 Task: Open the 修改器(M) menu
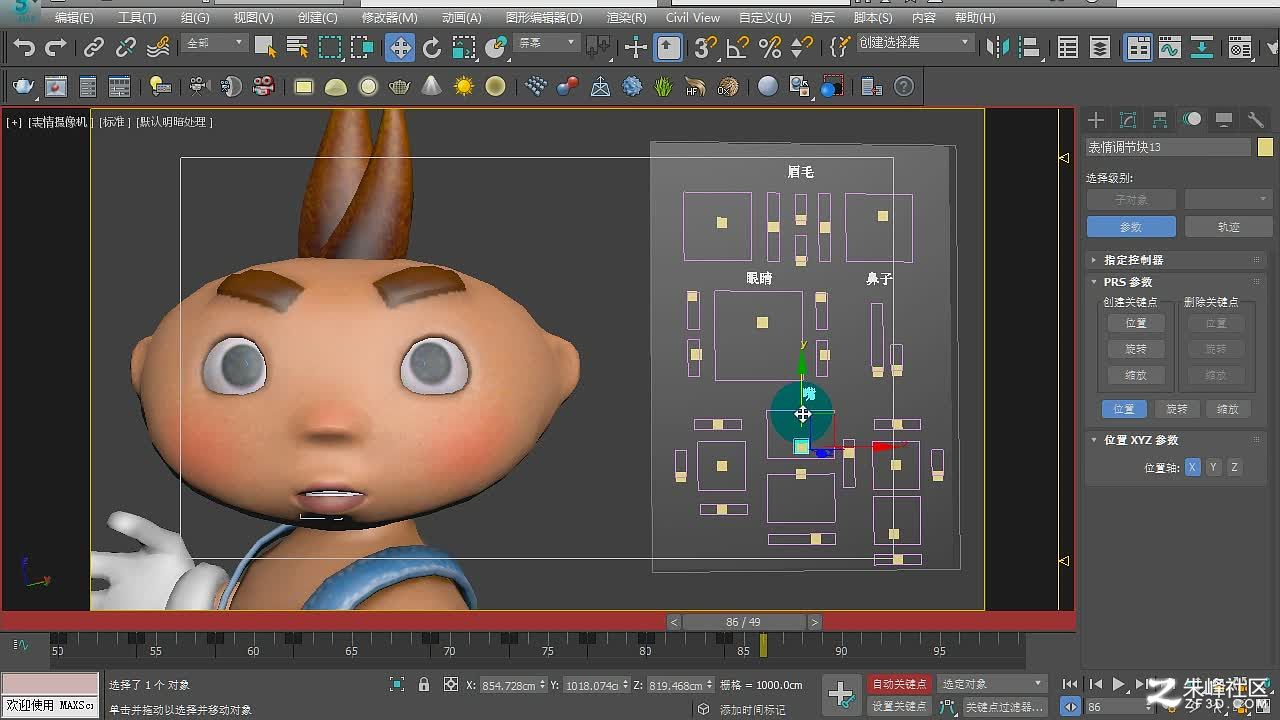pyautogui.click(x=390, y=18)
